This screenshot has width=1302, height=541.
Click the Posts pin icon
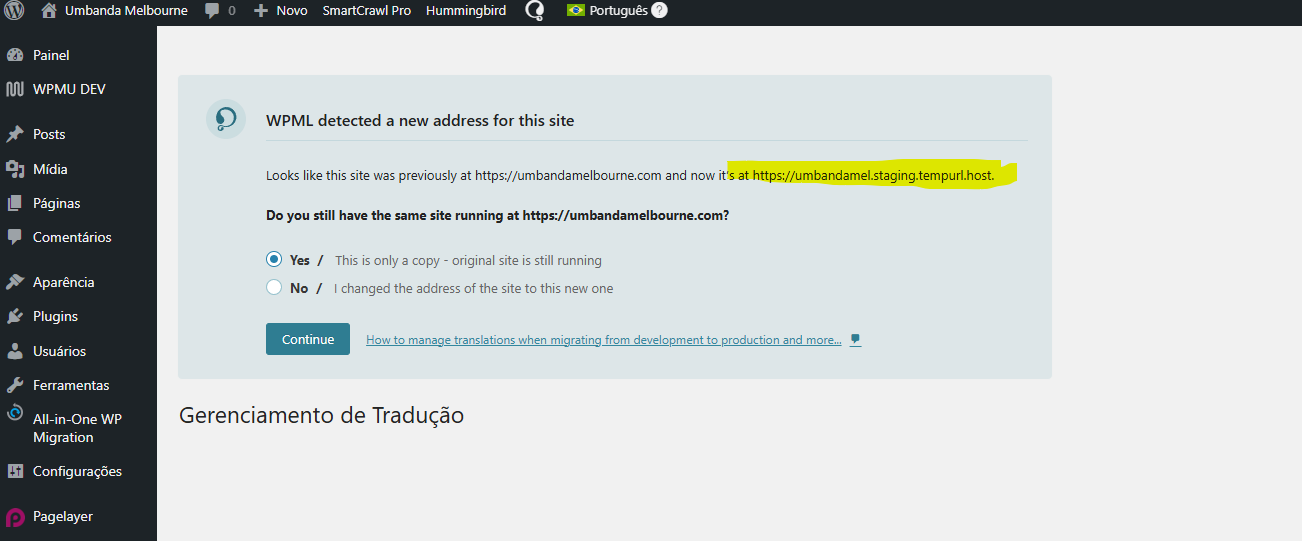15,134
